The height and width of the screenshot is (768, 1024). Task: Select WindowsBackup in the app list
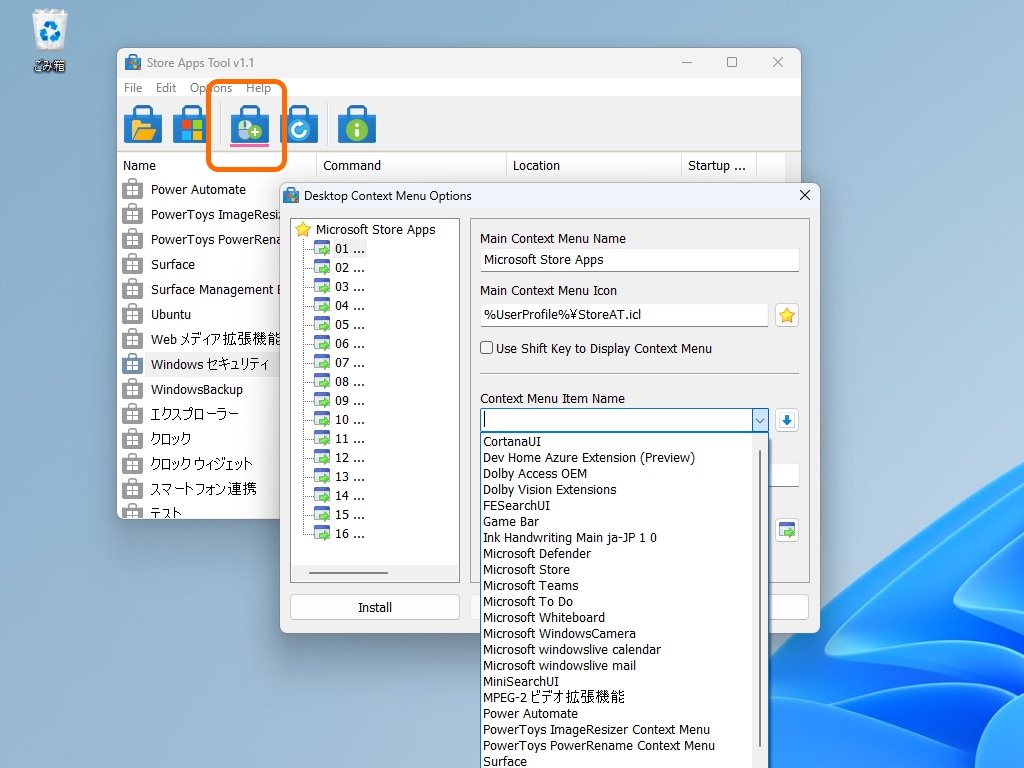[197, 390]
